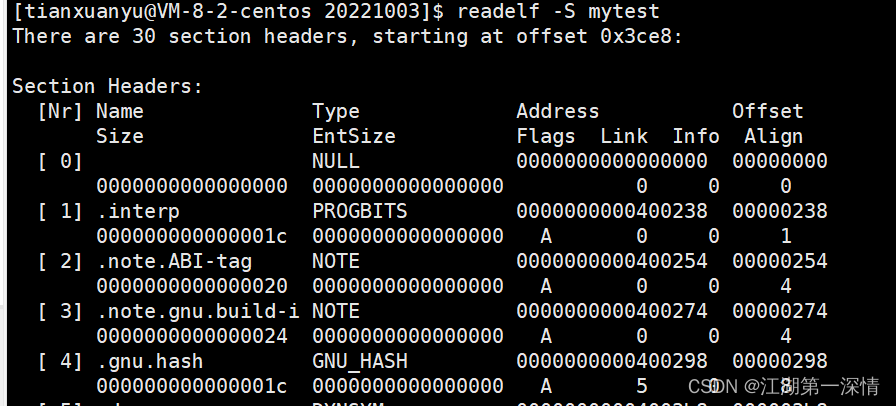The width and height of the screenshot is (896, 406).
Task: Click the 'Section Headers:' heading
Action: click(107, 86)
